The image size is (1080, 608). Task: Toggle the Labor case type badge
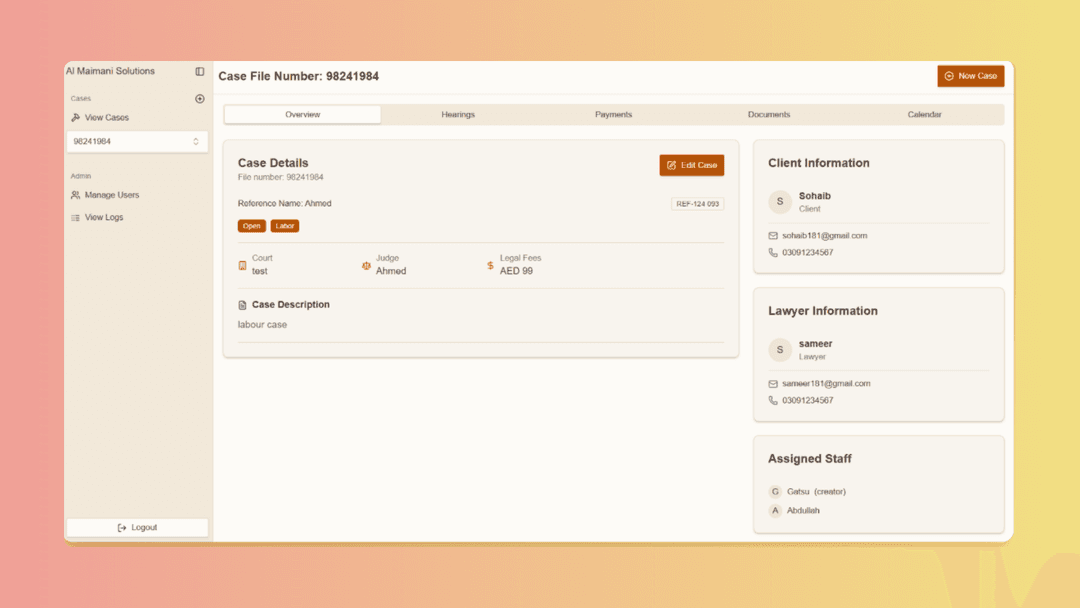(284, 225)
